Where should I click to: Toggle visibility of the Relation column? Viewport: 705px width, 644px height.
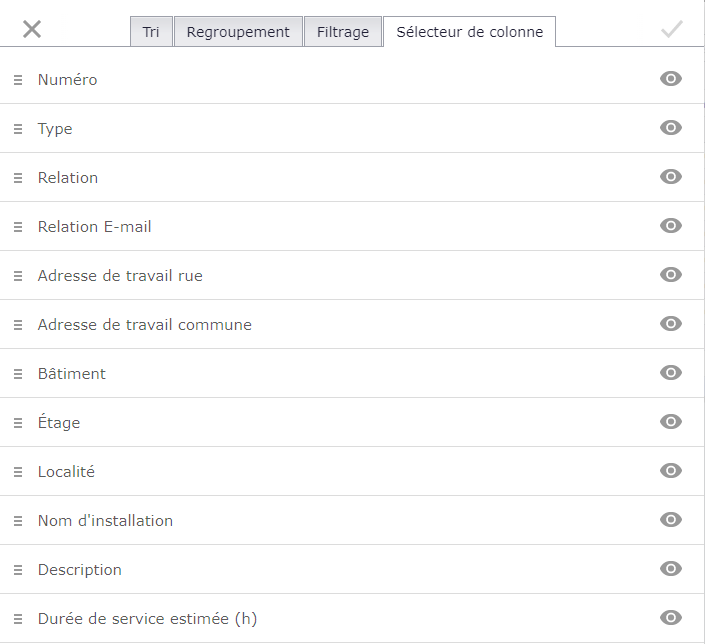coord(671,177)
